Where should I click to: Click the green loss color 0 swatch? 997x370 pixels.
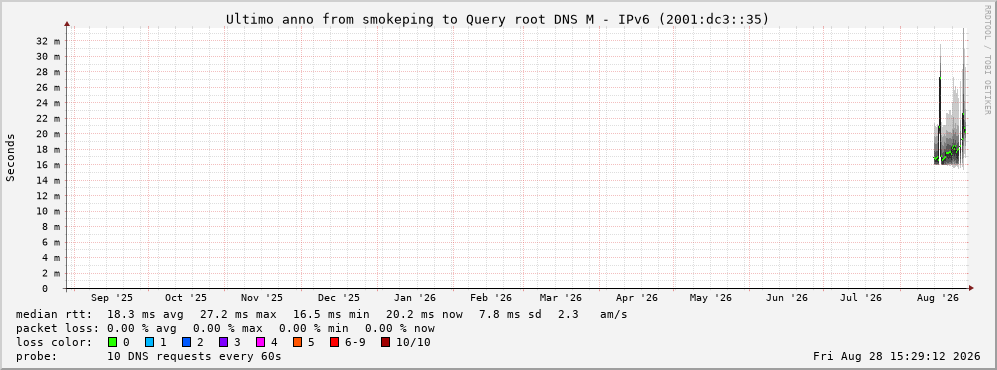[x=113, y=343]
